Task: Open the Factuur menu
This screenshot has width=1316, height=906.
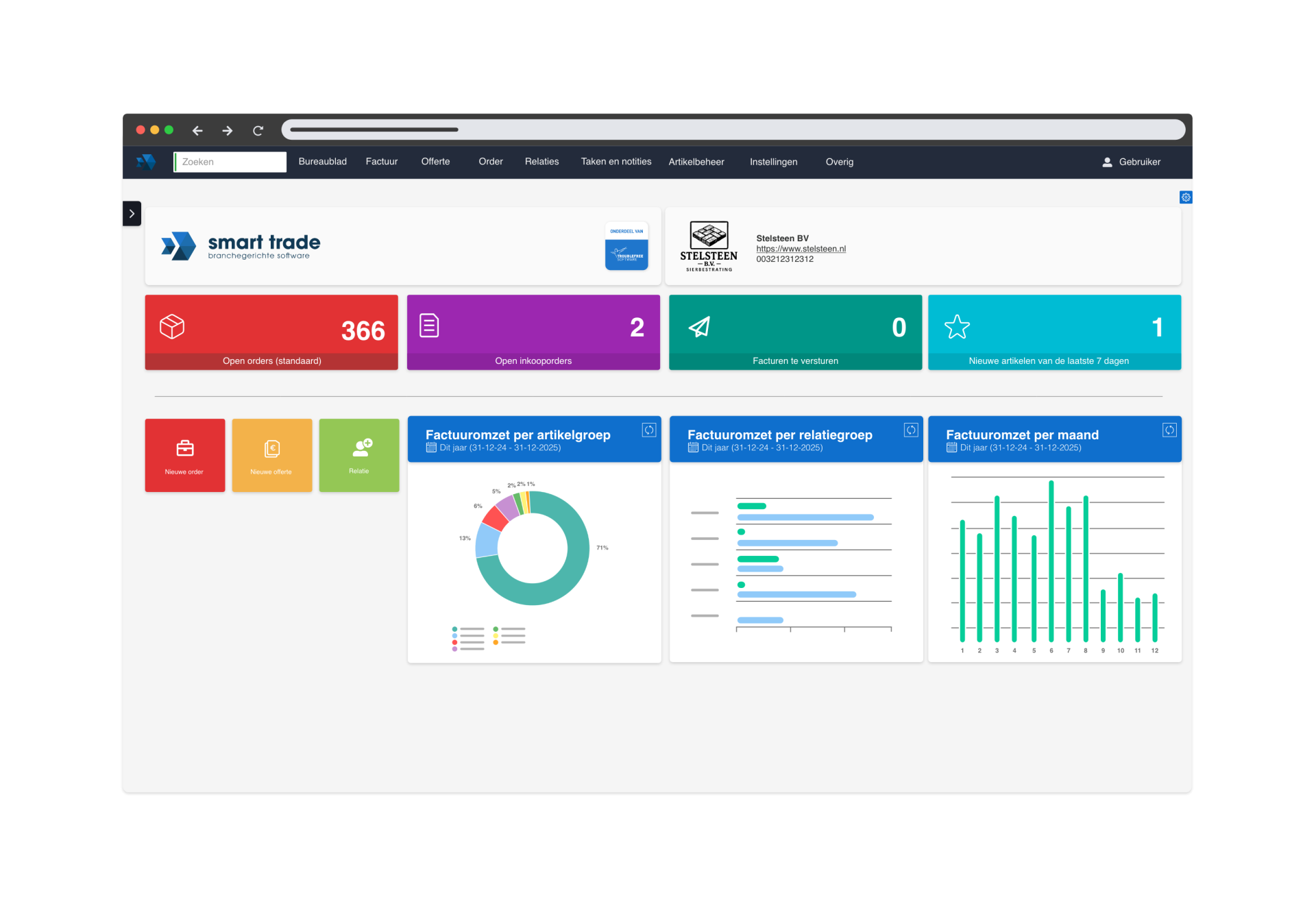Action: click(x=381, y=162)
